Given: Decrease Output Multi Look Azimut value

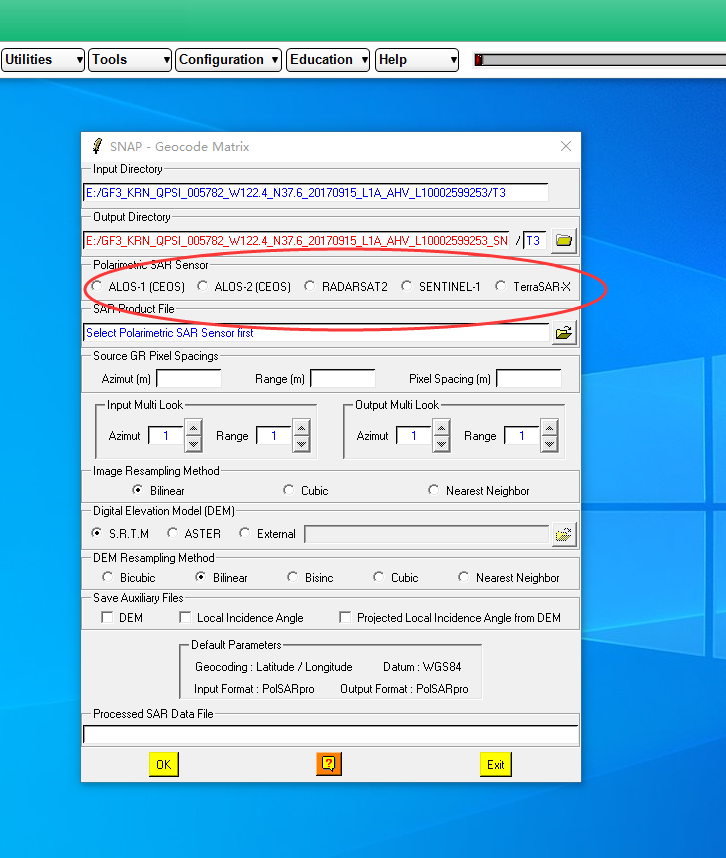Looking at the screenshot, I should [442, 444].
